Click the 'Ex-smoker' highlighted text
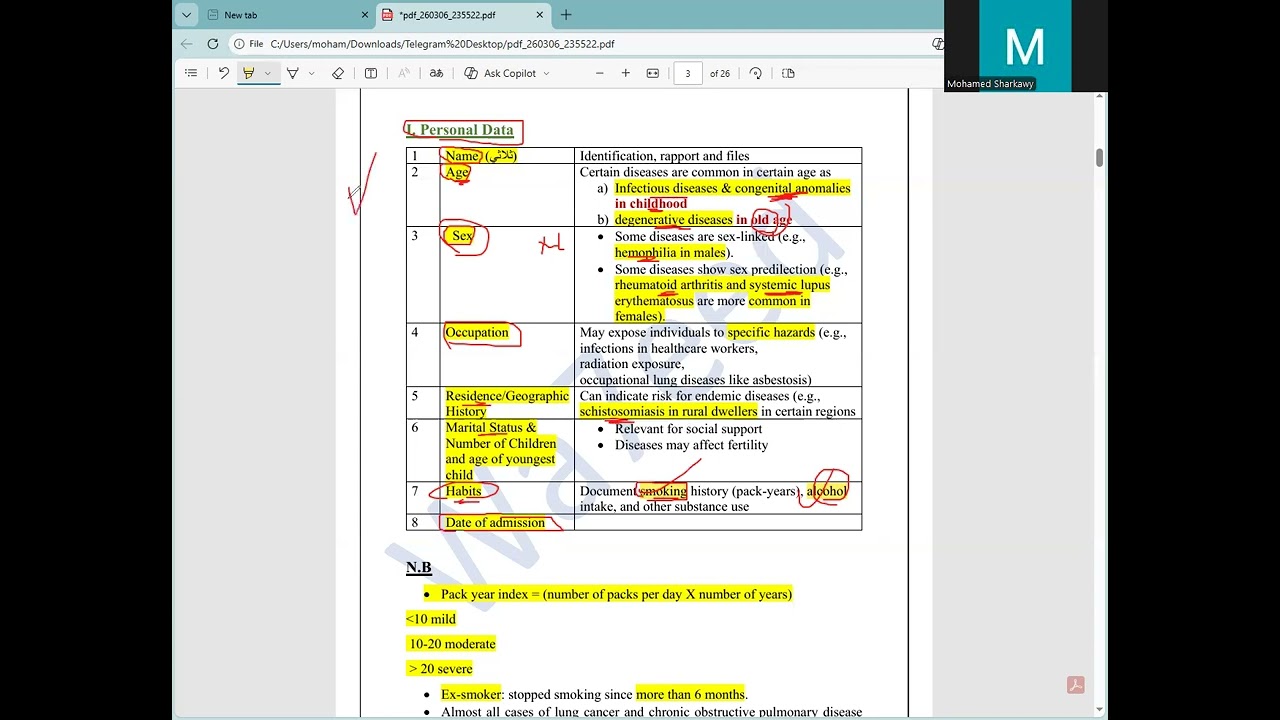Image resolution: width=1280 pixels, height=720 pixels. 471,695
